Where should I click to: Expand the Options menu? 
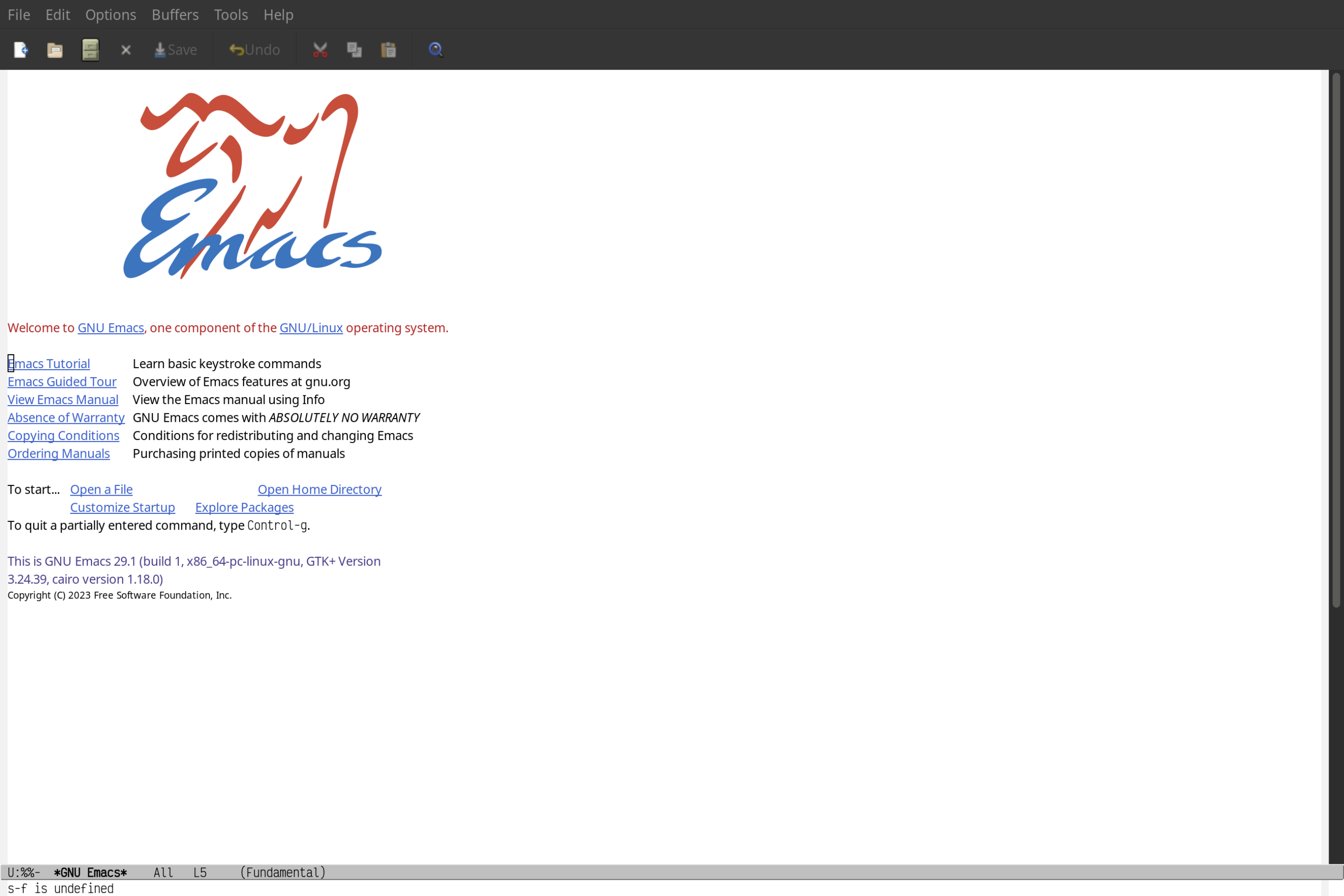(x=110, y=14)
